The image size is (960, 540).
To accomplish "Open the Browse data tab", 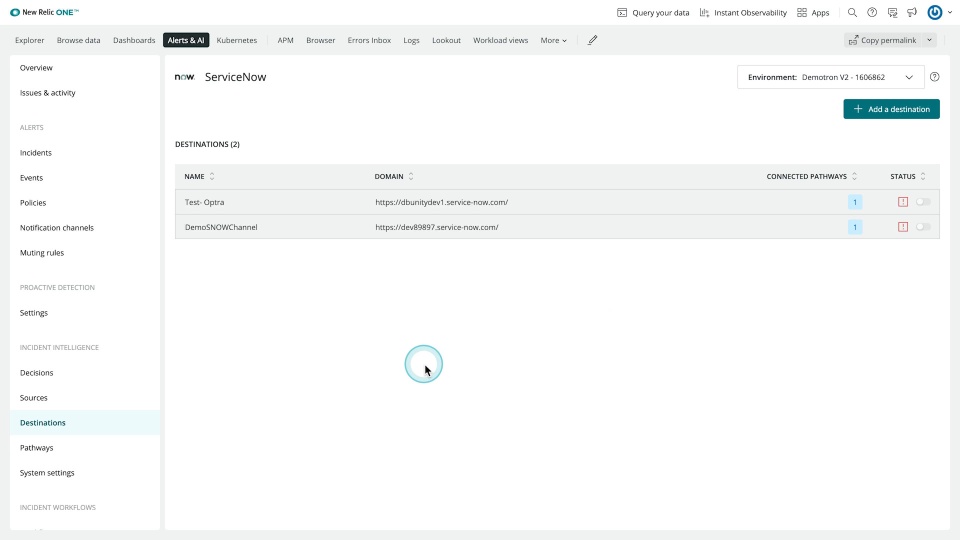I will [x=78, y=40].
